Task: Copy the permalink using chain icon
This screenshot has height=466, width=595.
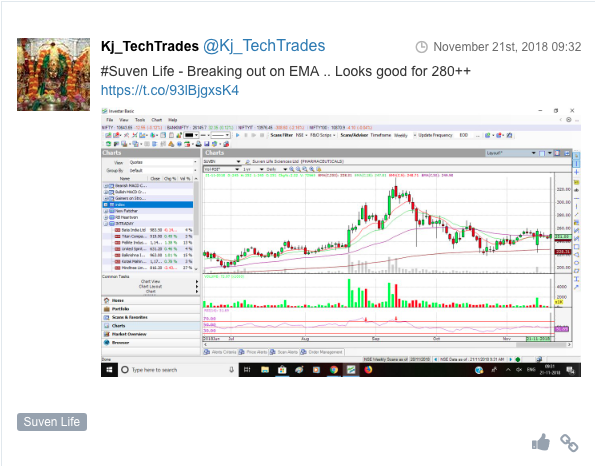Action: click(569, 442)
